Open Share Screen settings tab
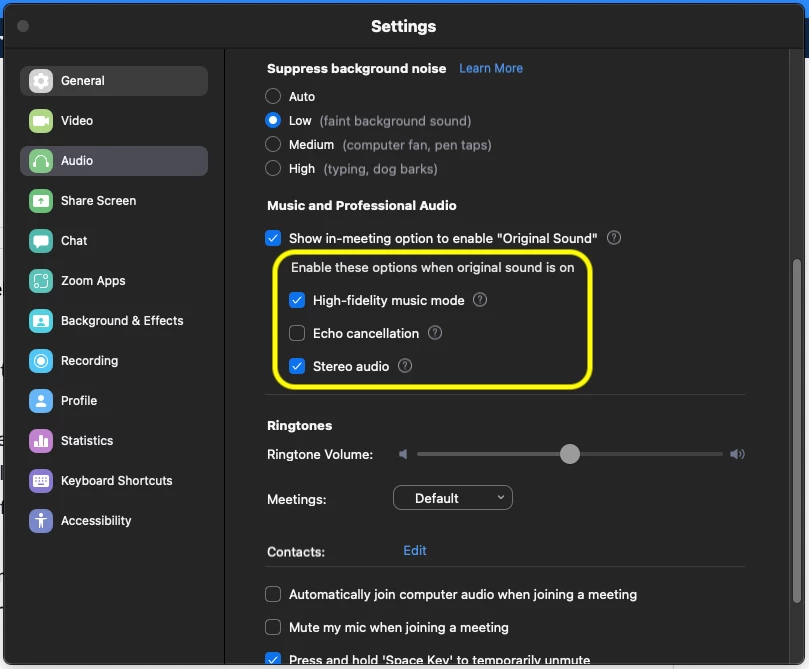Viewport: 809px width, 669px height. coord(114,201)
